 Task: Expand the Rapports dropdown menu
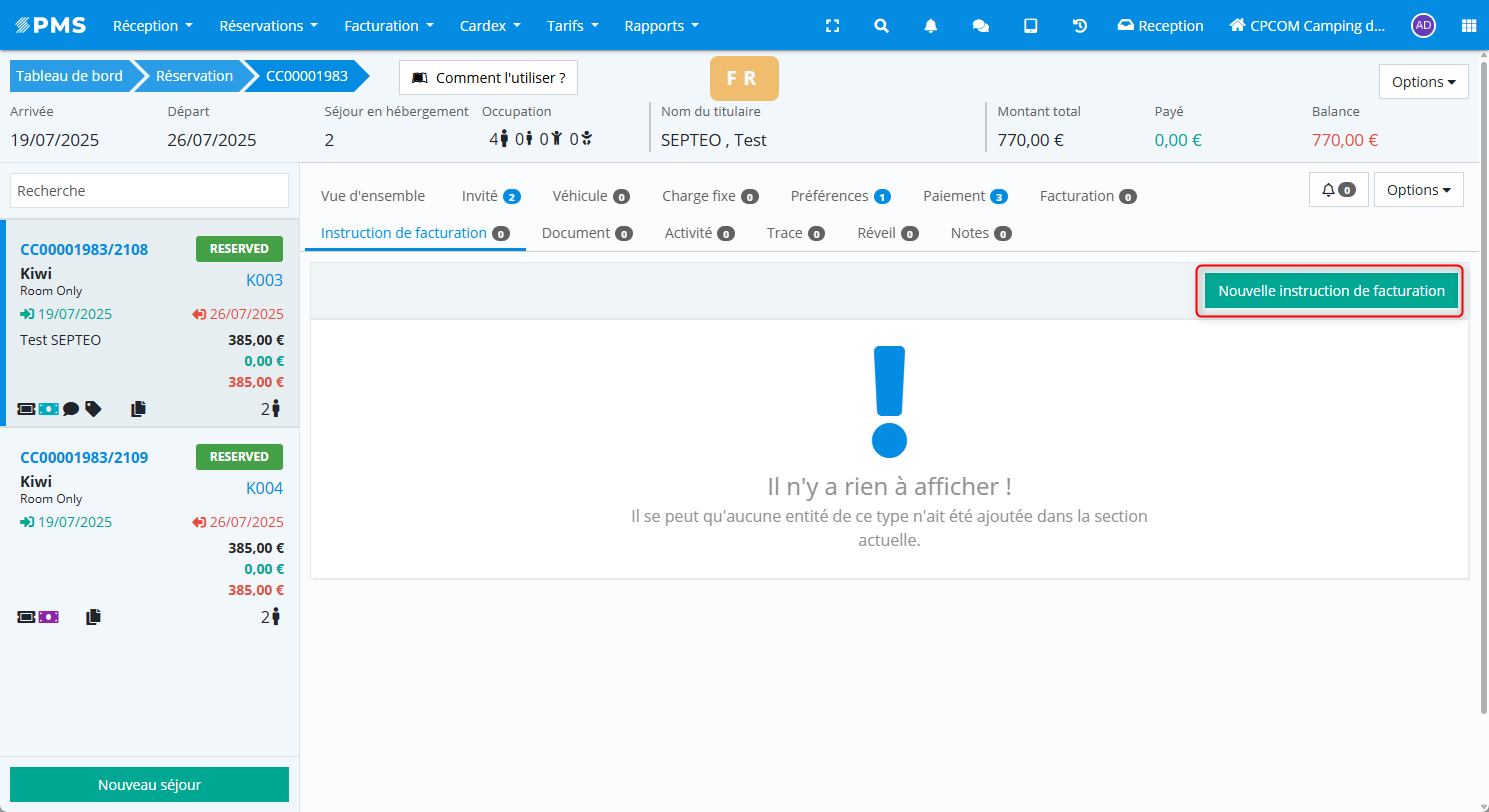coord(661,26)
